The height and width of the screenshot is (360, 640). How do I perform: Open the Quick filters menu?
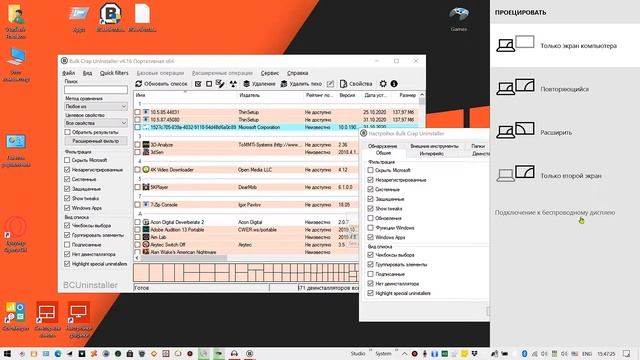click(114, 73)
